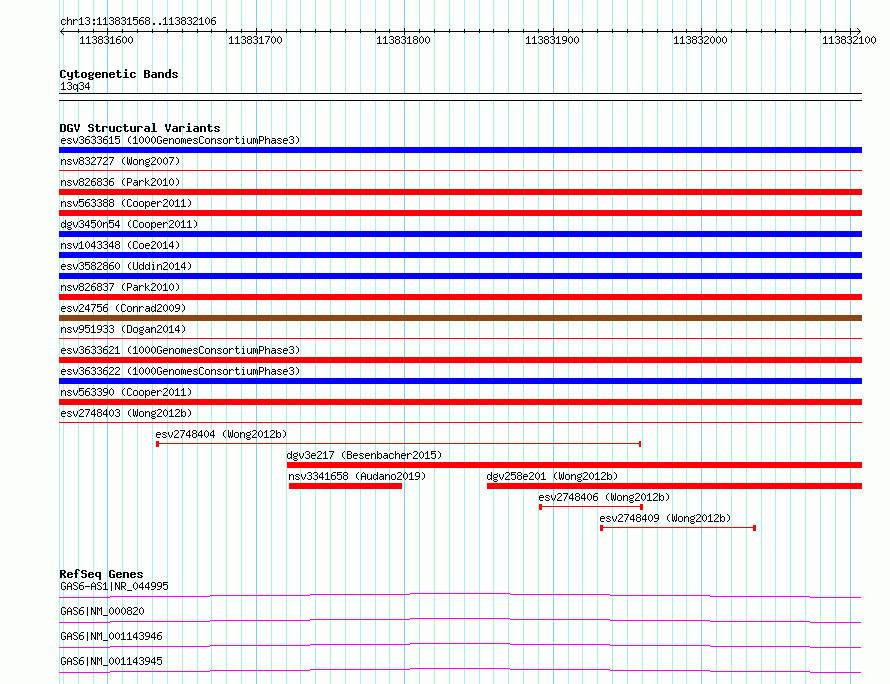The image size is (890, 684).
Task: Open GAS6|NM_001143945 gene label
Action: [111, 661]
